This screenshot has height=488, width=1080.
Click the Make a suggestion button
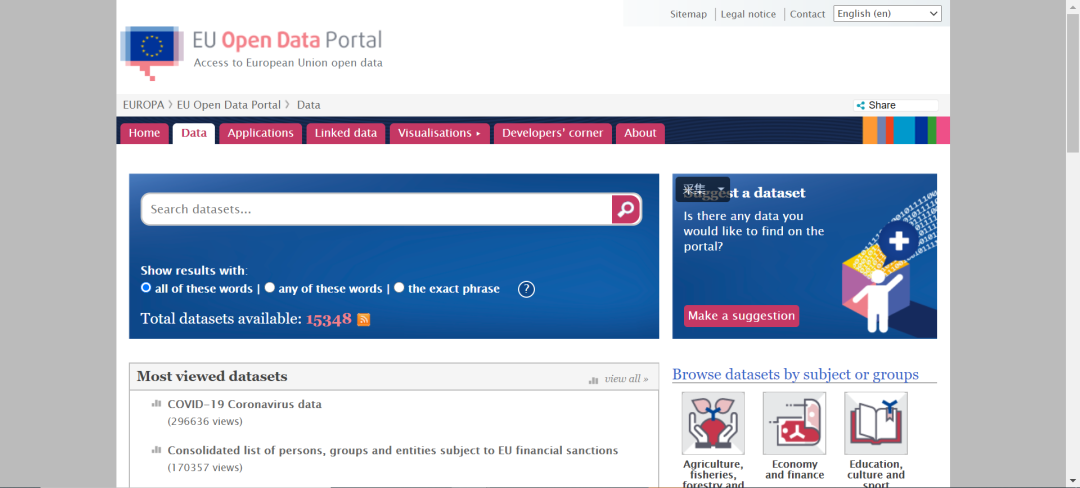coord(742,316)
